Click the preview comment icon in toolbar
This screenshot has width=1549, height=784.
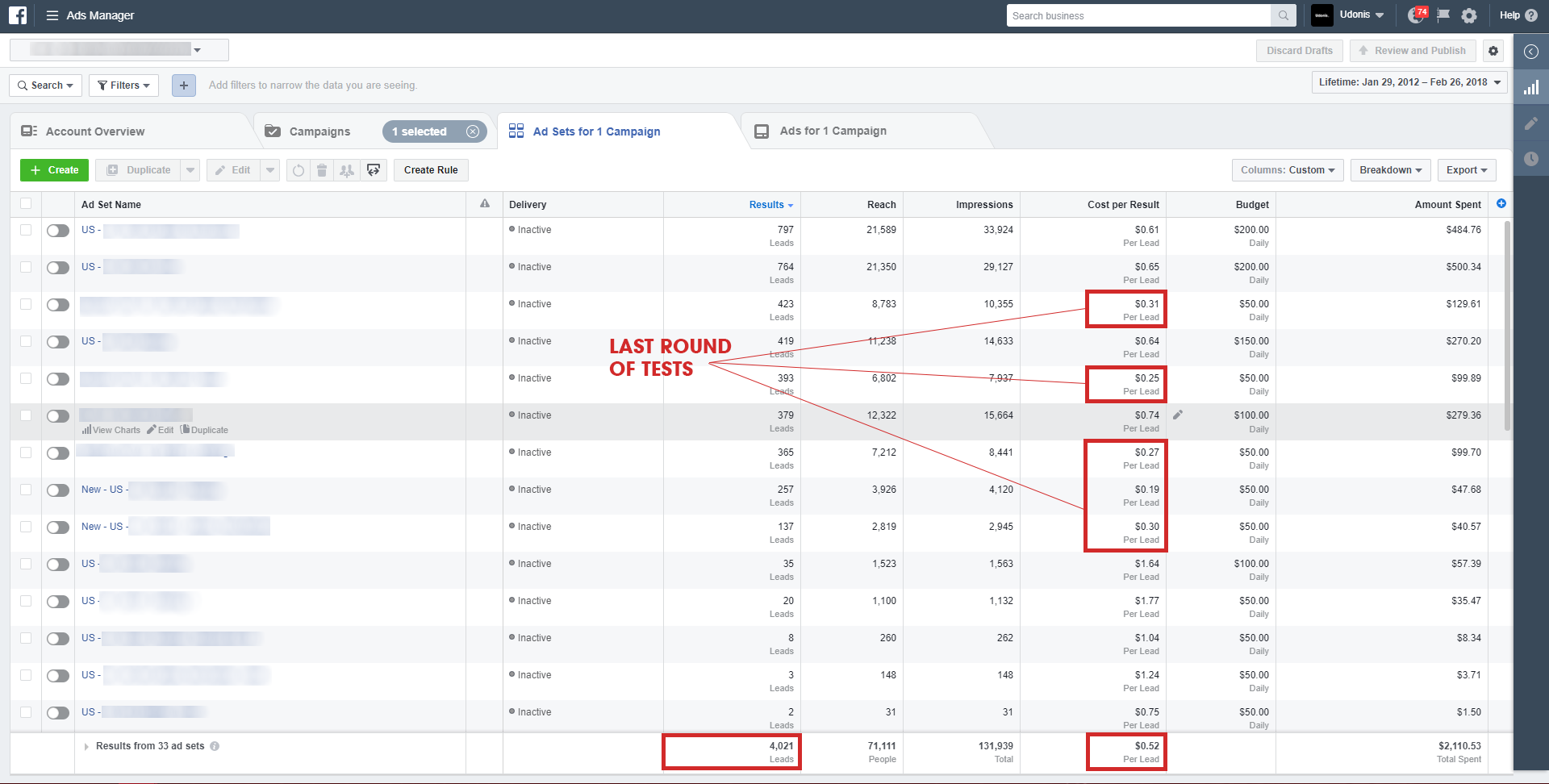click(374, 170)
